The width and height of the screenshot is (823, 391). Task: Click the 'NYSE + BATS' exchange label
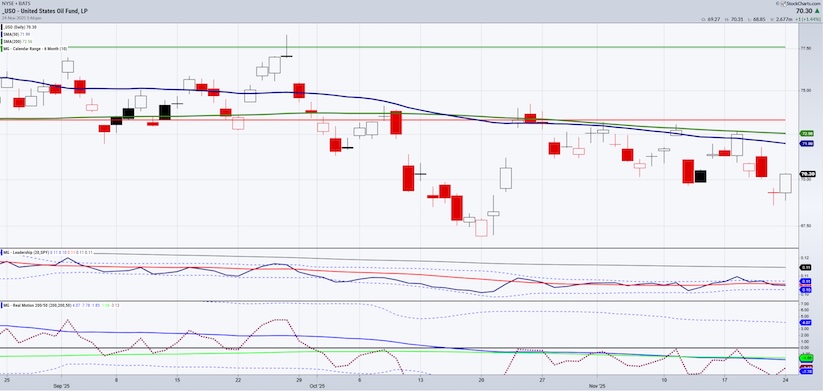pos(16,3)
